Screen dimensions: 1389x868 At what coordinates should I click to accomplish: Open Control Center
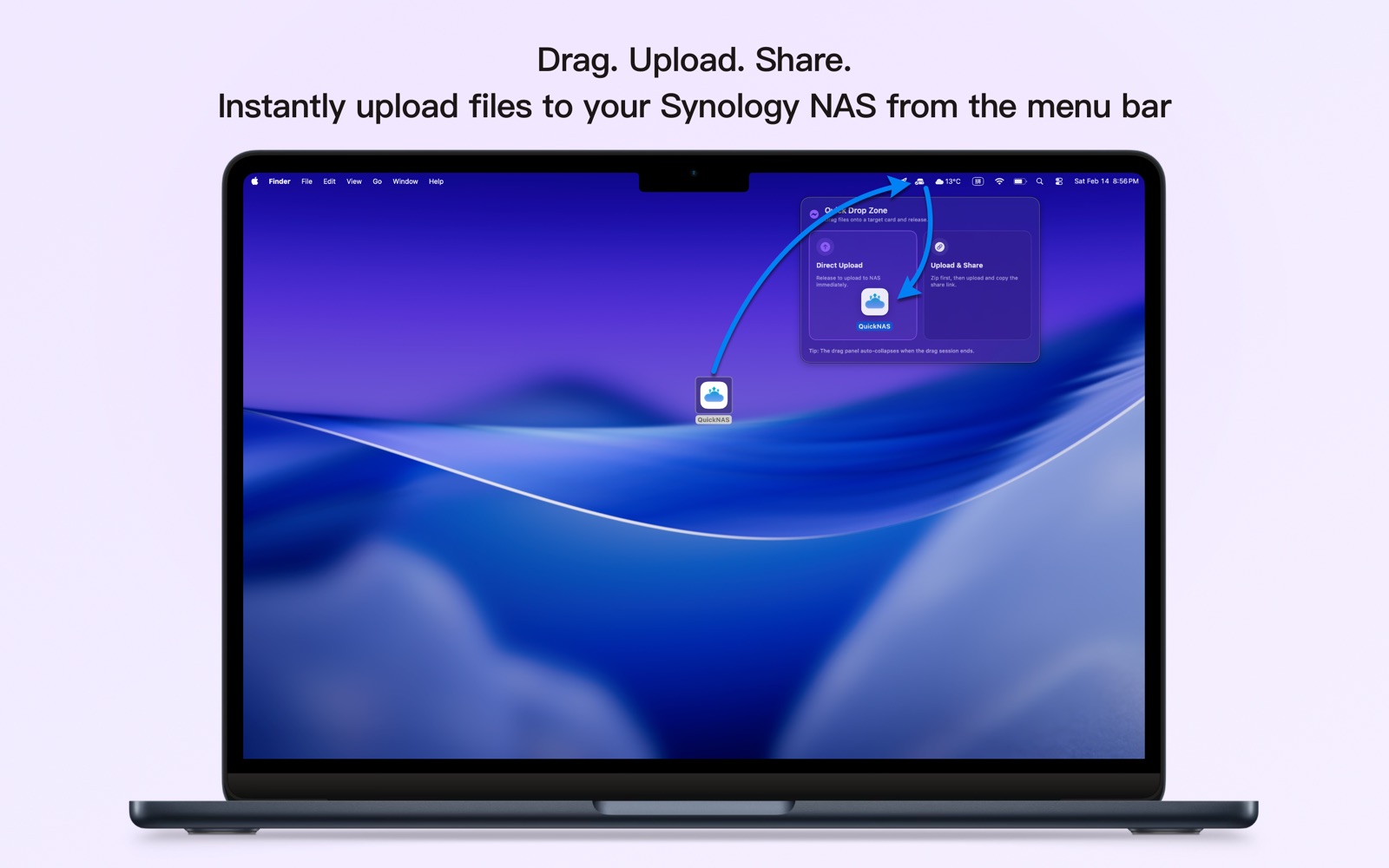(x=1059, y=181)
